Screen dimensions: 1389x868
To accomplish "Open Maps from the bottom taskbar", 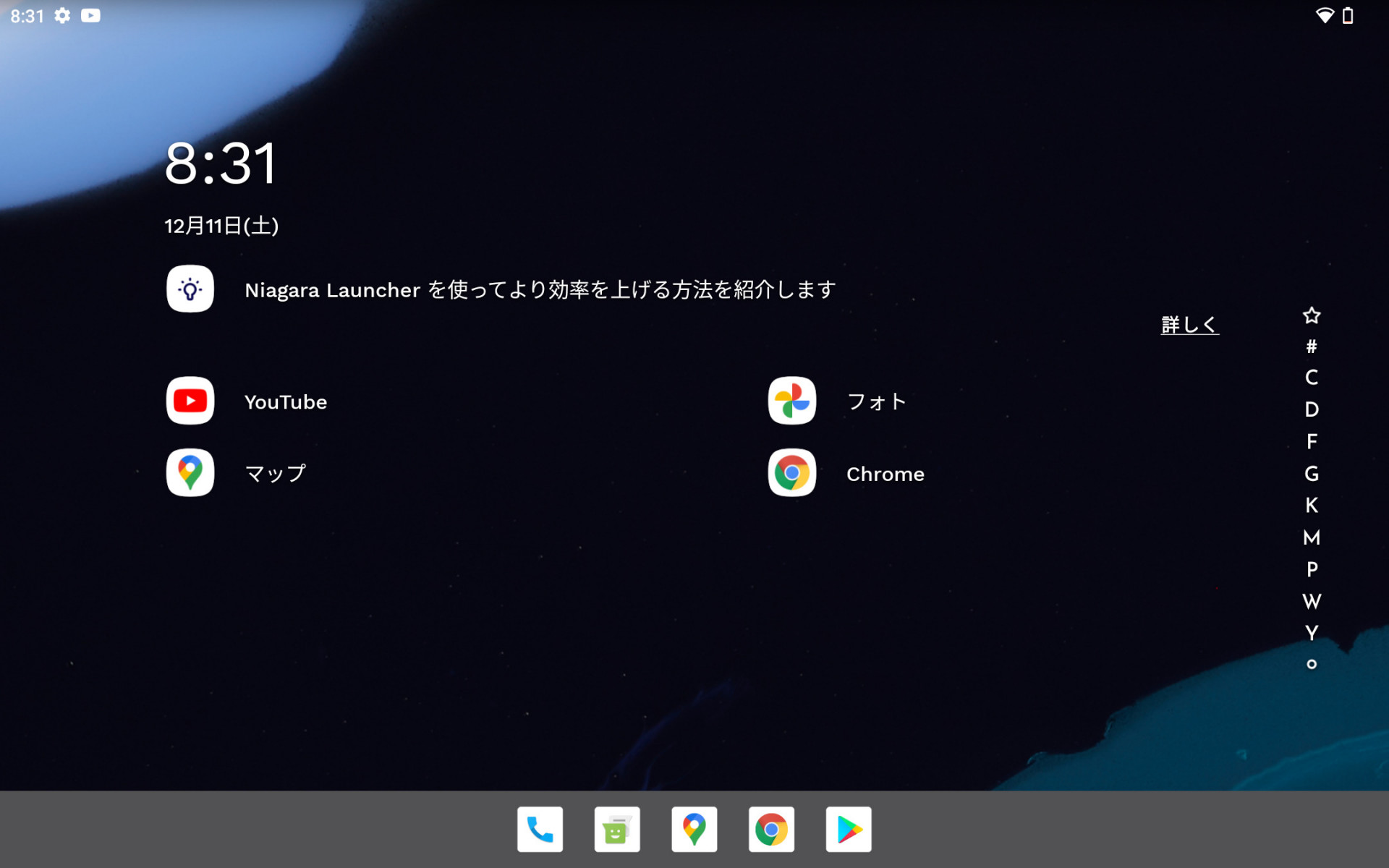I will 694,829.
